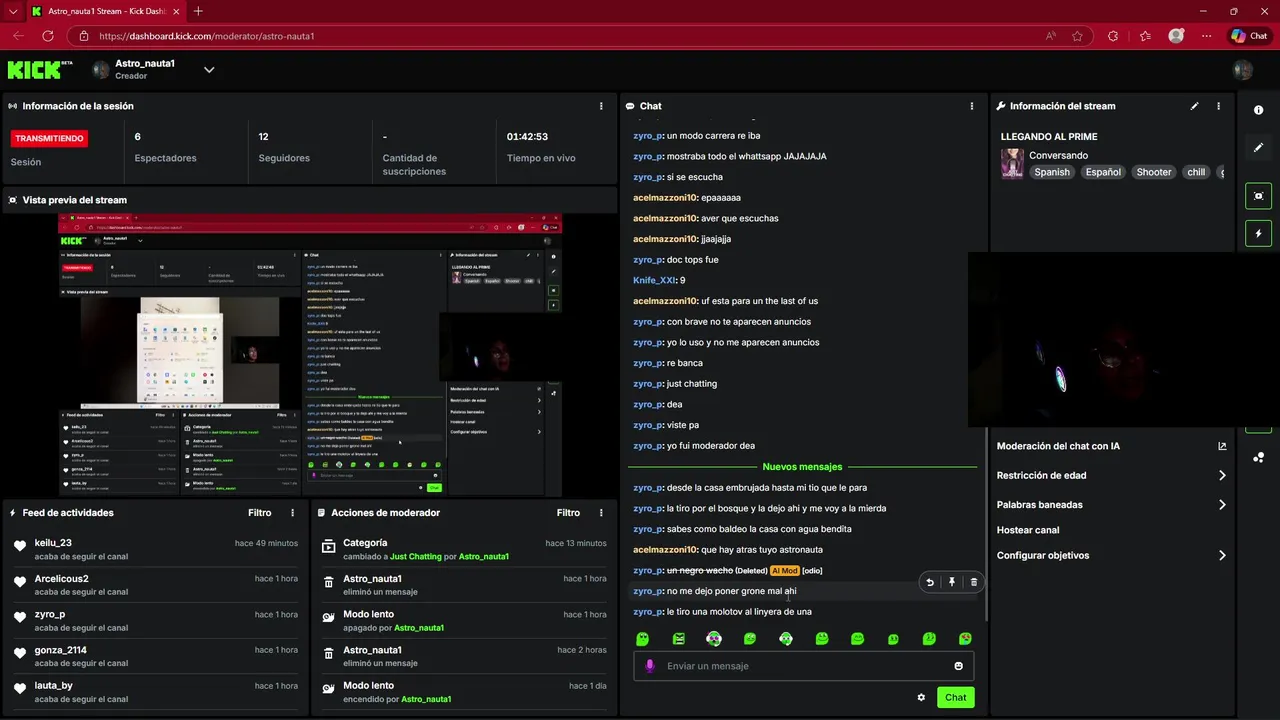
Task: Click the stream preview video thumbnail
Action: tap(309, 354)
